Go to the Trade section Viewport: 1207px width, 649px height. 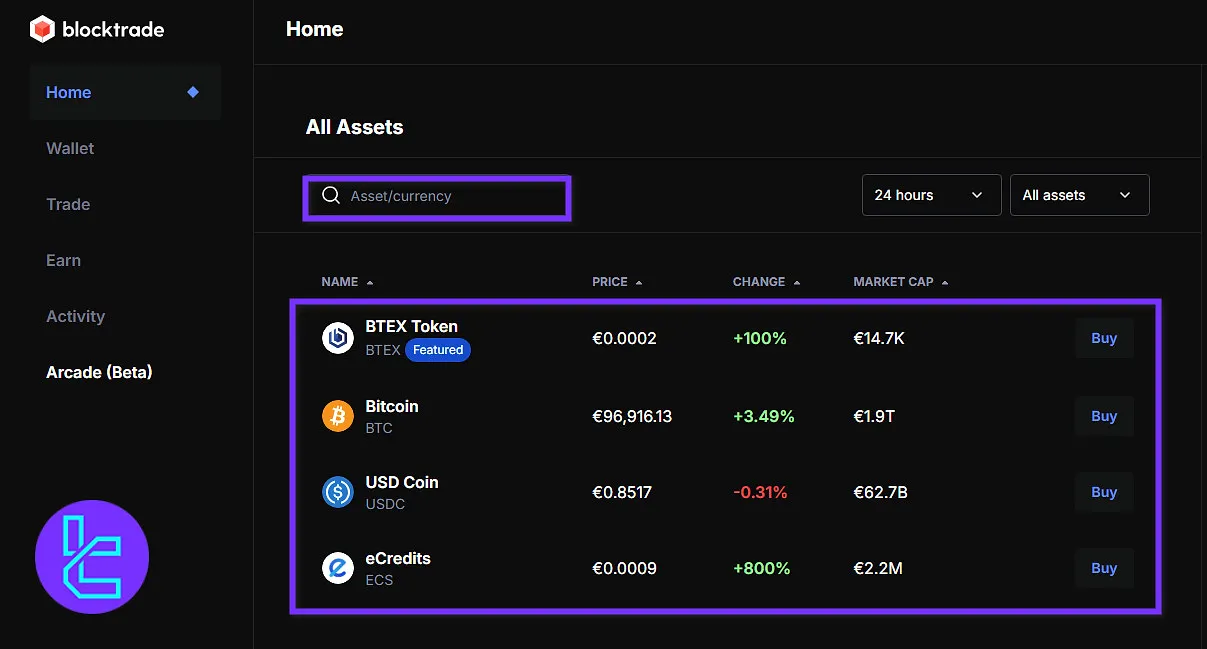[68, 204]
